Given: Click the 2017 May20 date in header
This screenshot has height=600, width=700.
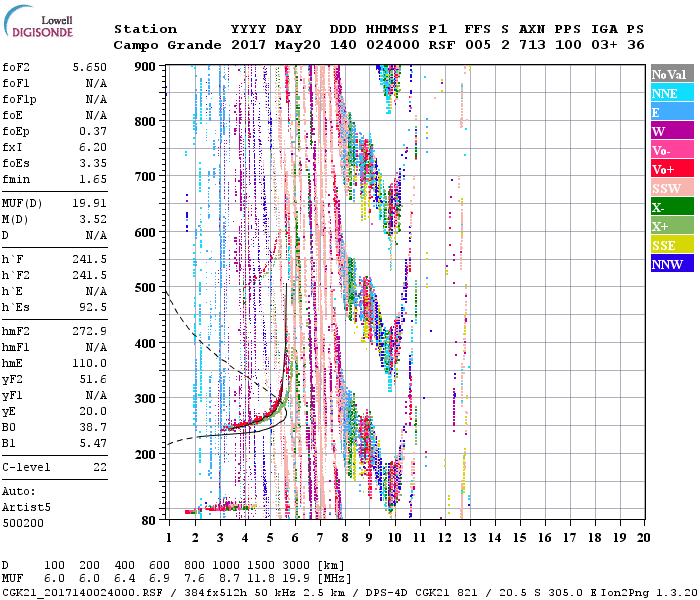Looking at the screenshot, I should [275, 45].
